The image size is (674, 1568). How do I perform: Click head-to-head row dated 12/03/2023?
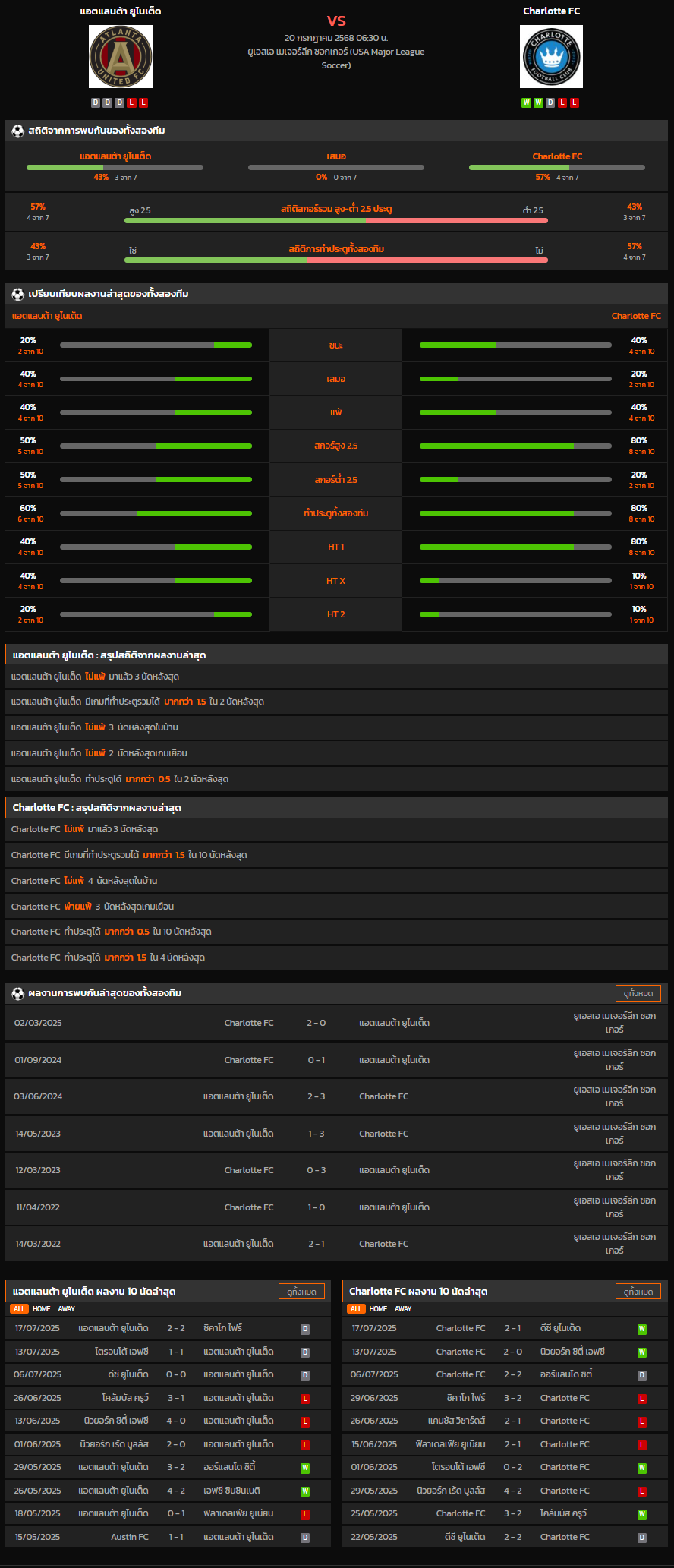click(x=336, y=1170)
